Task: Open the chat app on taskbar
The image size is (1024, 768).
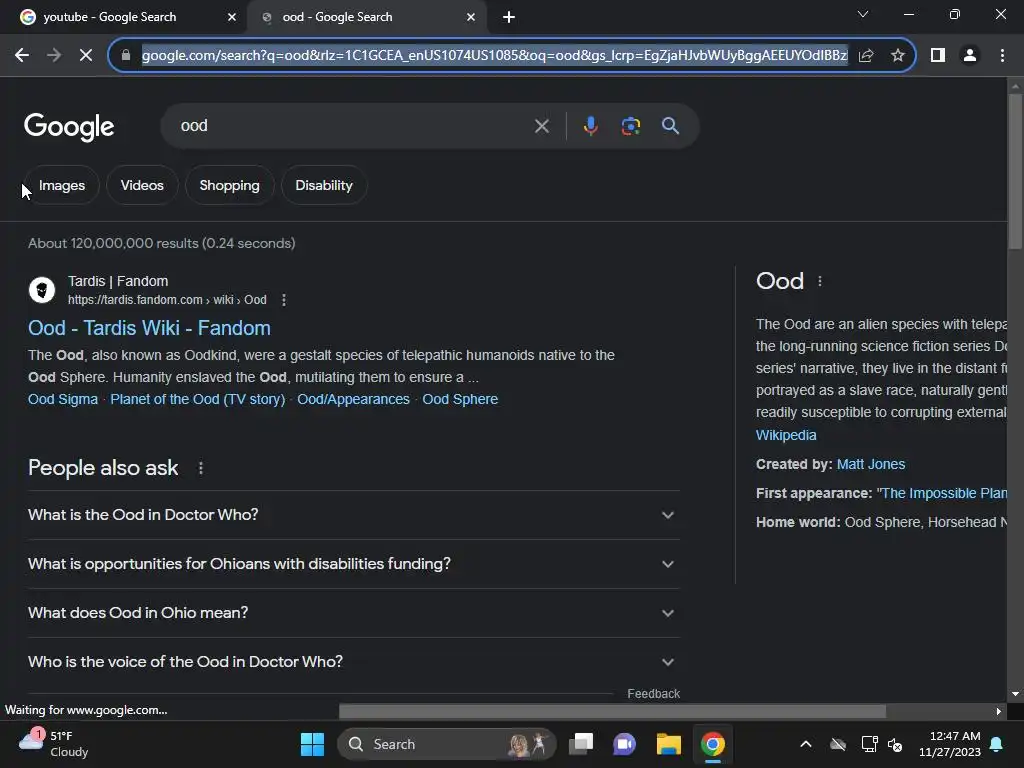Action: click(x=625, y=744)
